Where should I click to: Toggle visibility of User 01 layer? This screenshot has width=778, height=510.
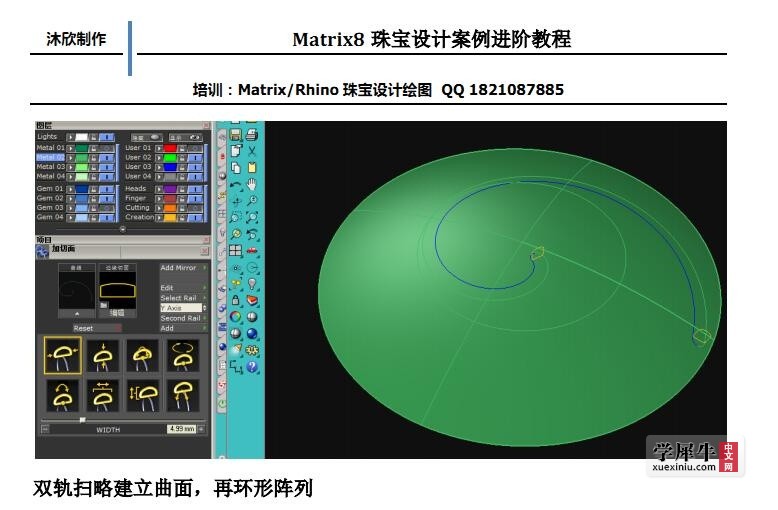click(x=194, y=148)
